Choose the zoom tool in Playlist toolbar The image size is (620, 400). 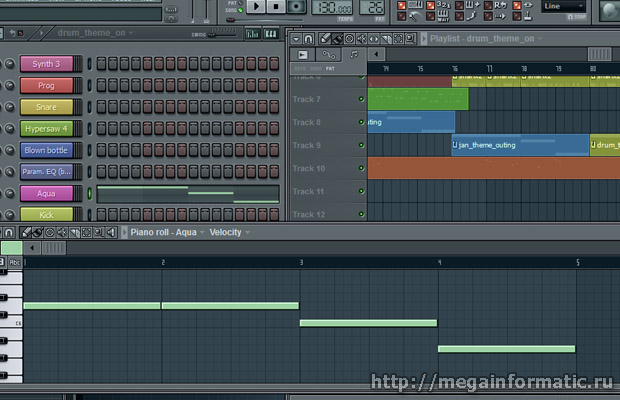[410, 38]
